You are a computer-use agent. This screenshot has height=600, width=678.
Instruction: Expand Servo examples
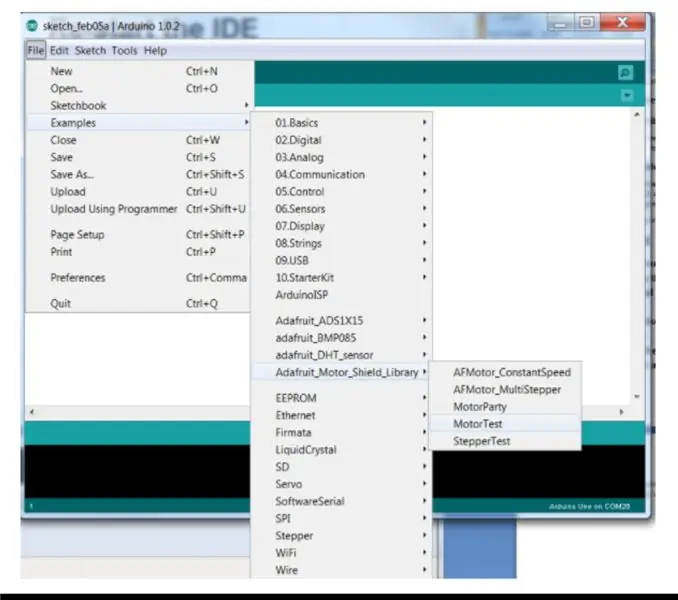(x=342, y=484)
